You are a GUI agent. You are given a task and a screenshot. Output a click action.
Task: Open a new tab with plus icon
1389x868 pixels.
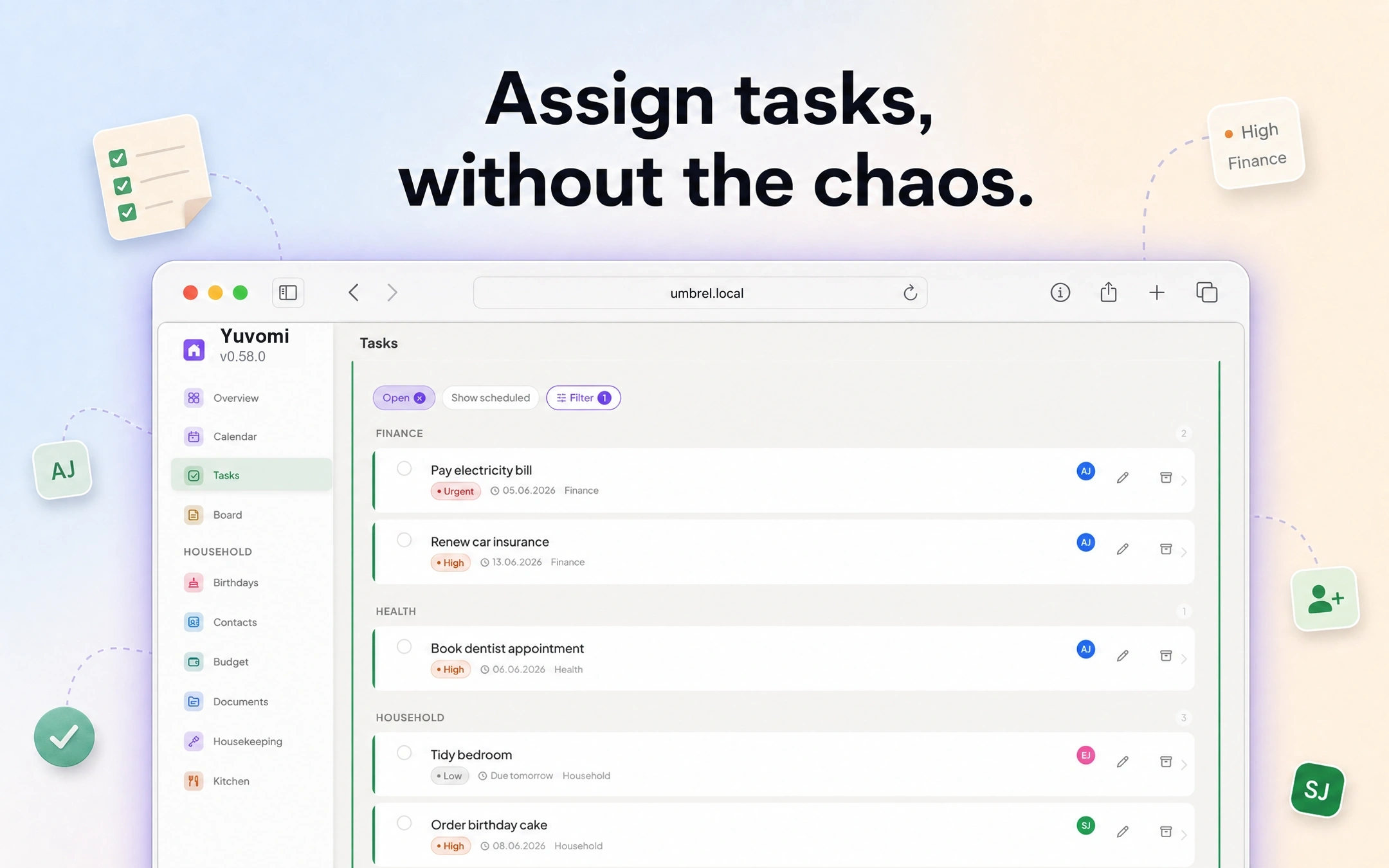tap(1156, 293)
